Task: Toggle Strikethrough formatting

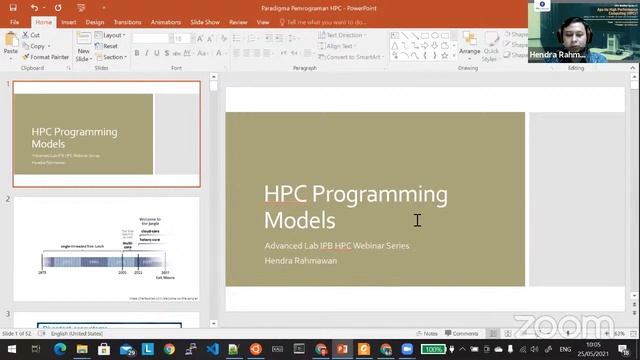Action: (x=176, y=53)
